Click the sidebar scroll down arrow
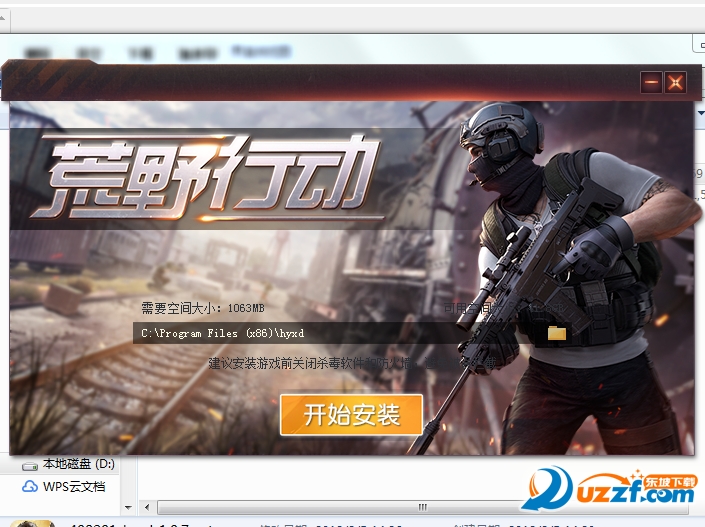 point(128,507)
